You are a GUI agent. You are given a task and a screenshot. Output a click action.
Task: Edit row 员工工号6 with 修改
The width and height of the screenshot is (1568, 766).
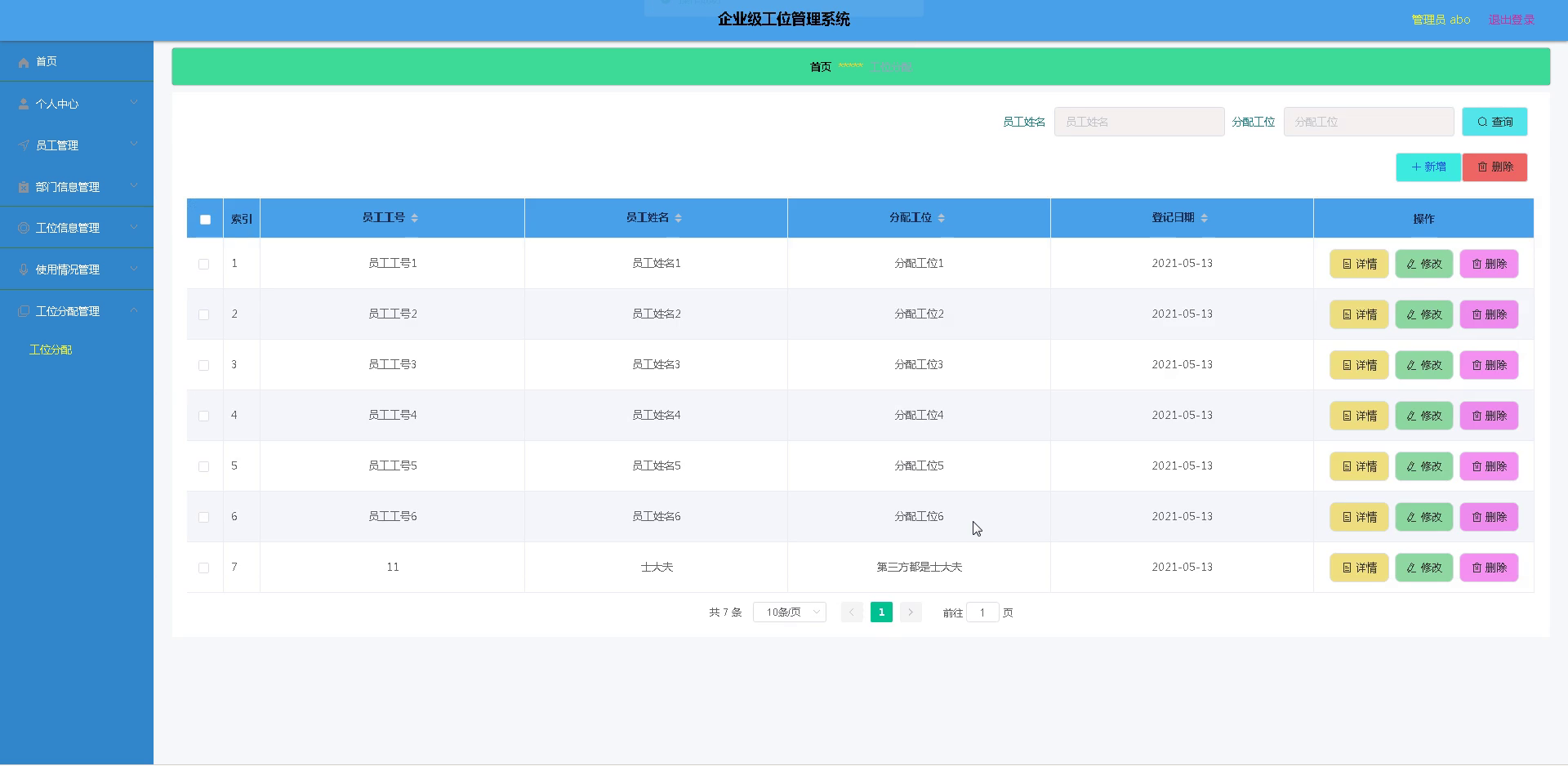(1424, 517)
